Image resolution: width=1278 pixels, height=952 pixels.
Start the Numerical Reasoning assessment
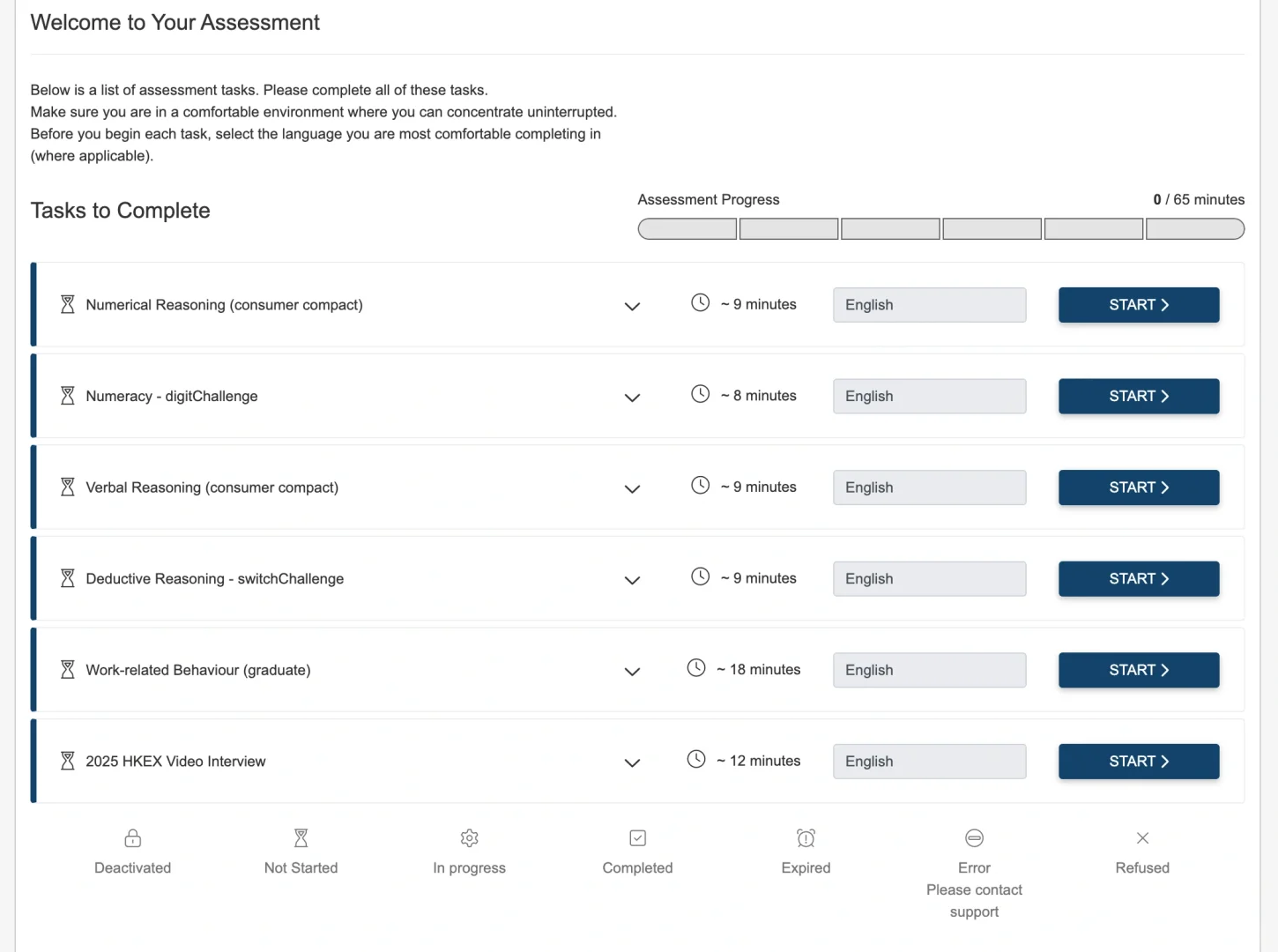(1139, 305)
